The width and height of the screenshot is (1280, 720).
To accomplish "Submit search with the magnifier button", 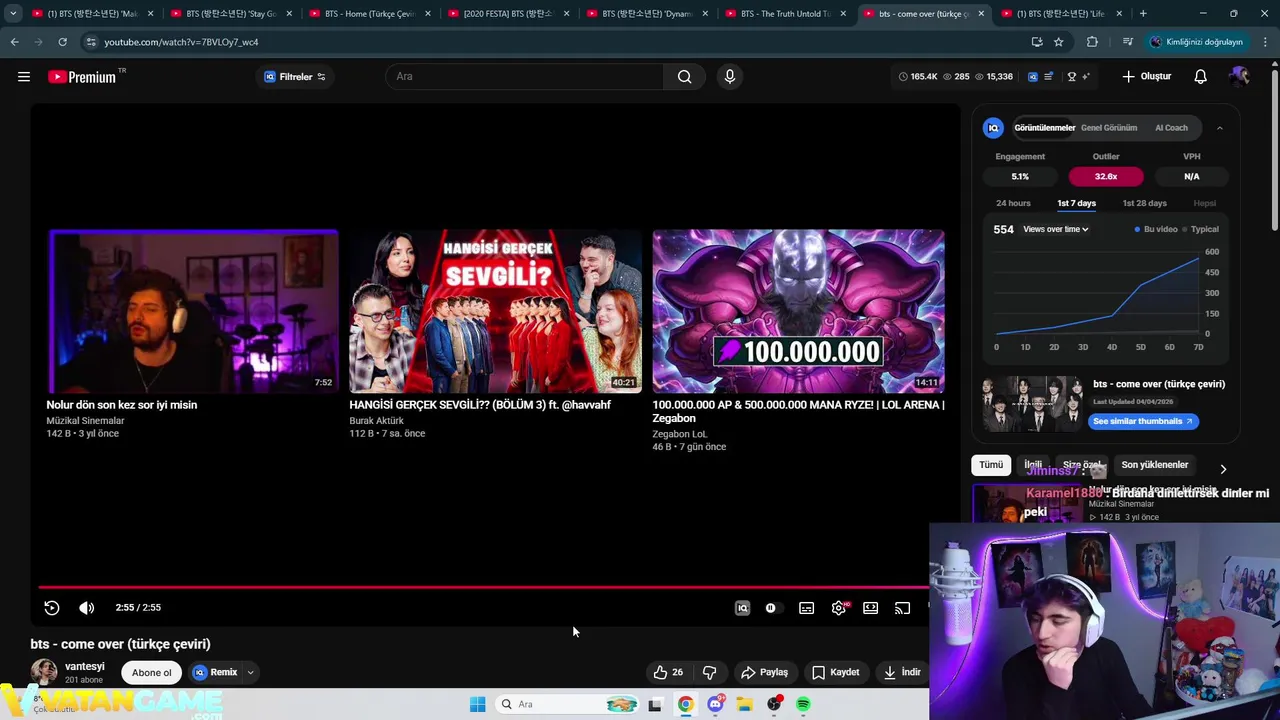I will tap(684, 77).
